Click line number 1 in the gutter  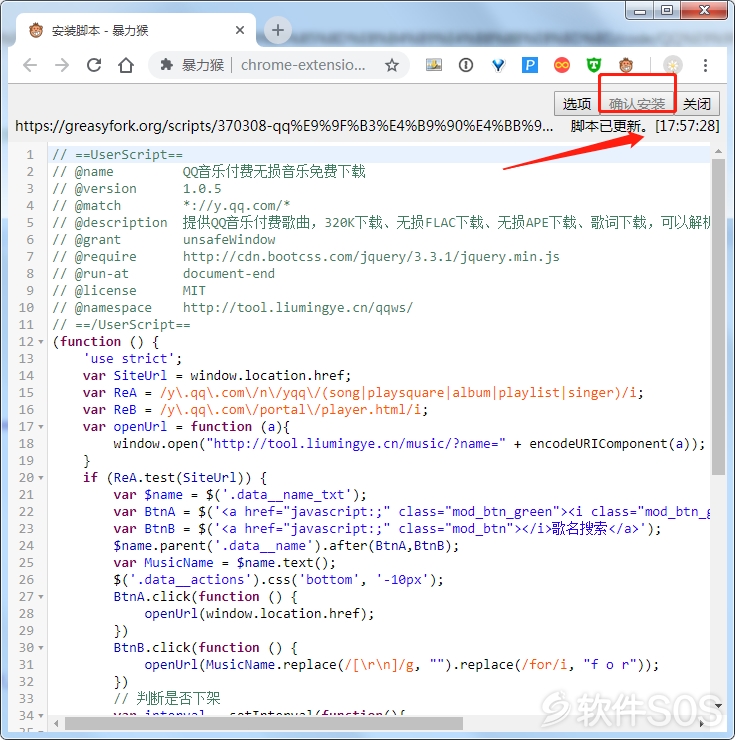coord(30,155)
